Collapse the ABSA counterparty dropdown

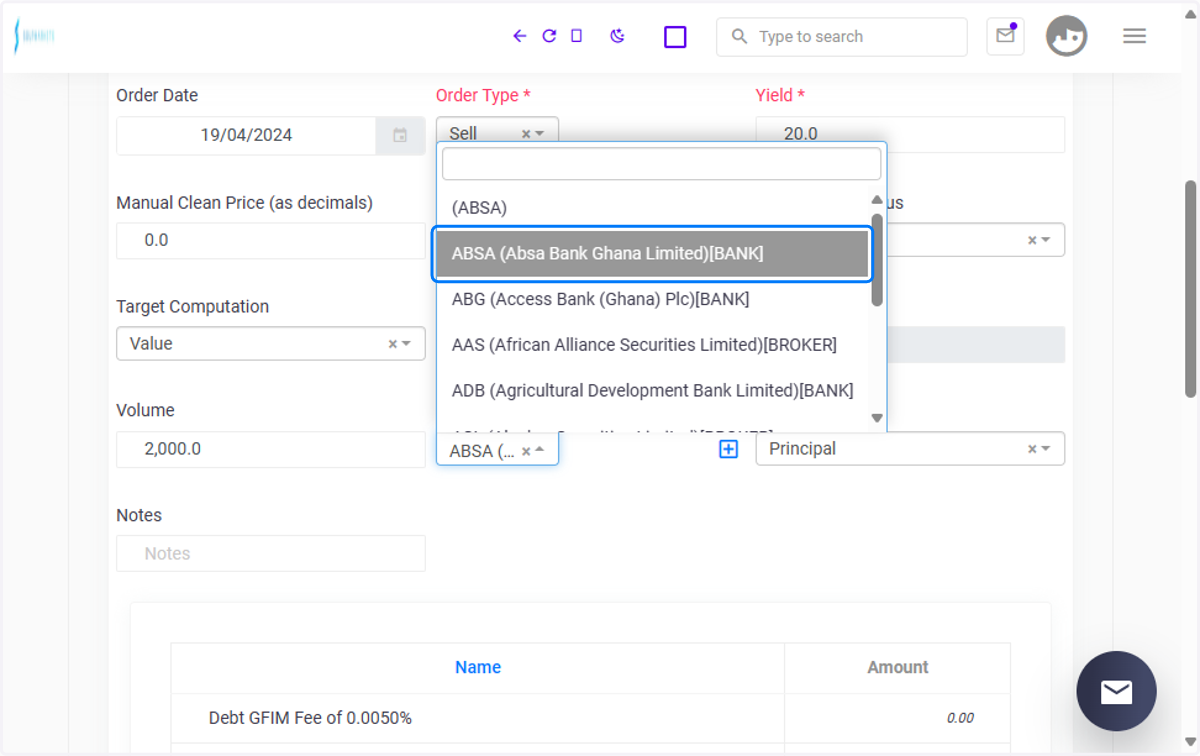coord(540,451)
